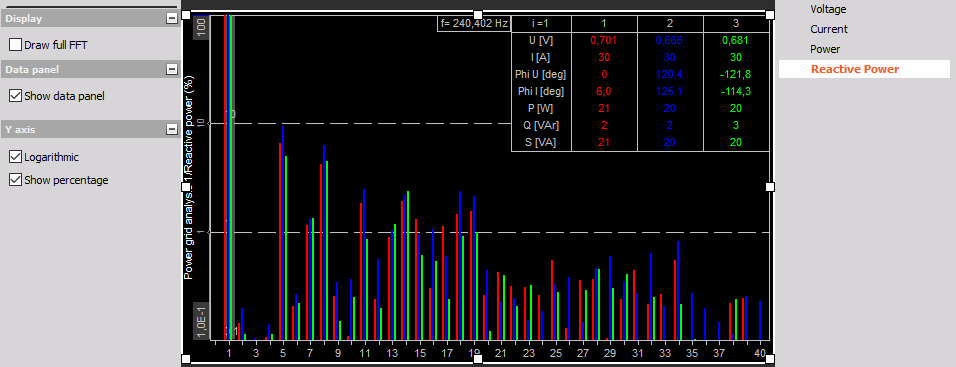This screenshot has width=956, height=367.
Task: Click the green voltage value 0,681
Action: coord(735,41)
